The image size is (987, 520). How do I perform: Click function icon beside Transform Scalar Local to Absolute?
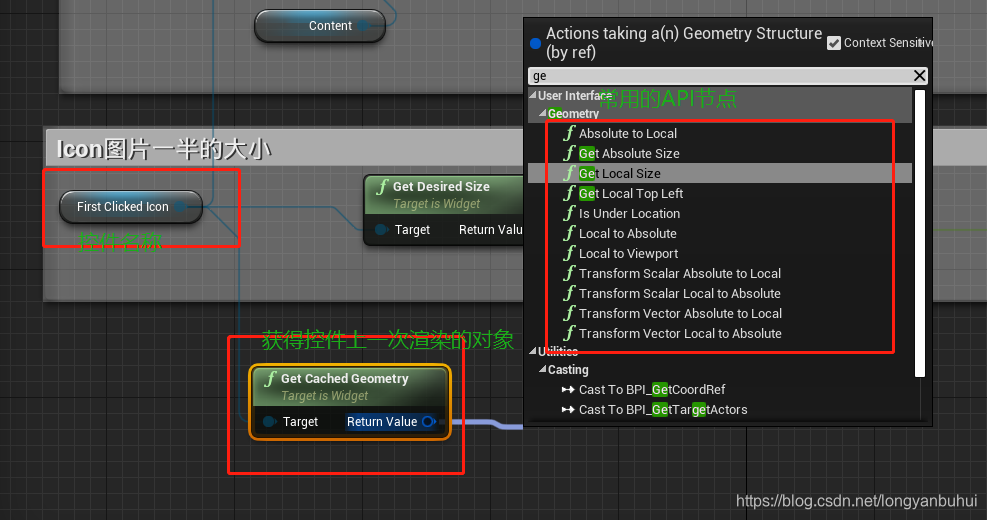[570, 293]
